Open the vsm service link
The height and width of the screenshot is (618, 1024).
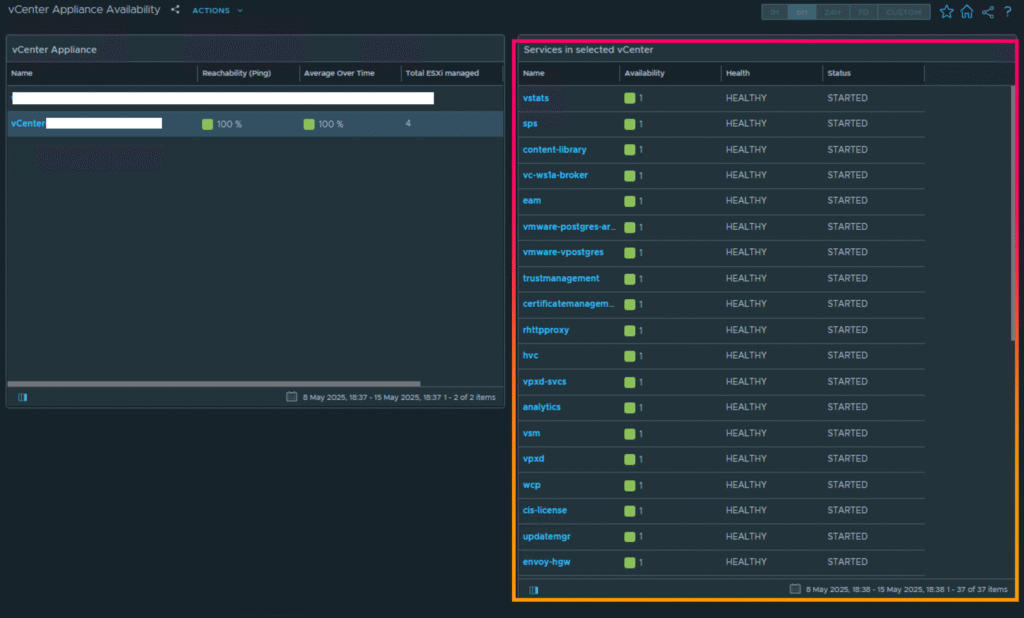coord(531,433)
